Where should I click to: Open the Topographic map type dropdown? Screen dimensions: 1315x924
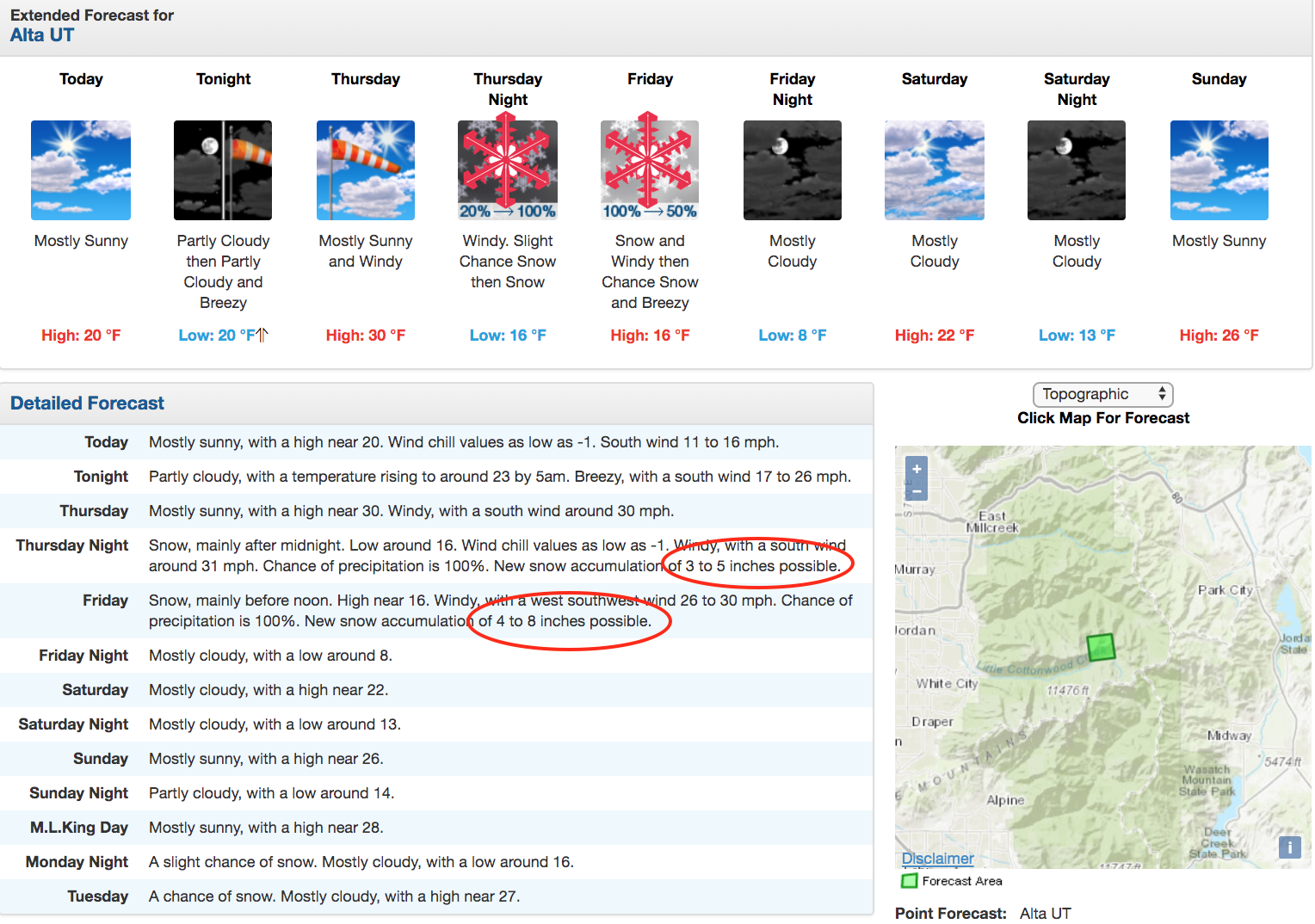(x=1103, y=394)
